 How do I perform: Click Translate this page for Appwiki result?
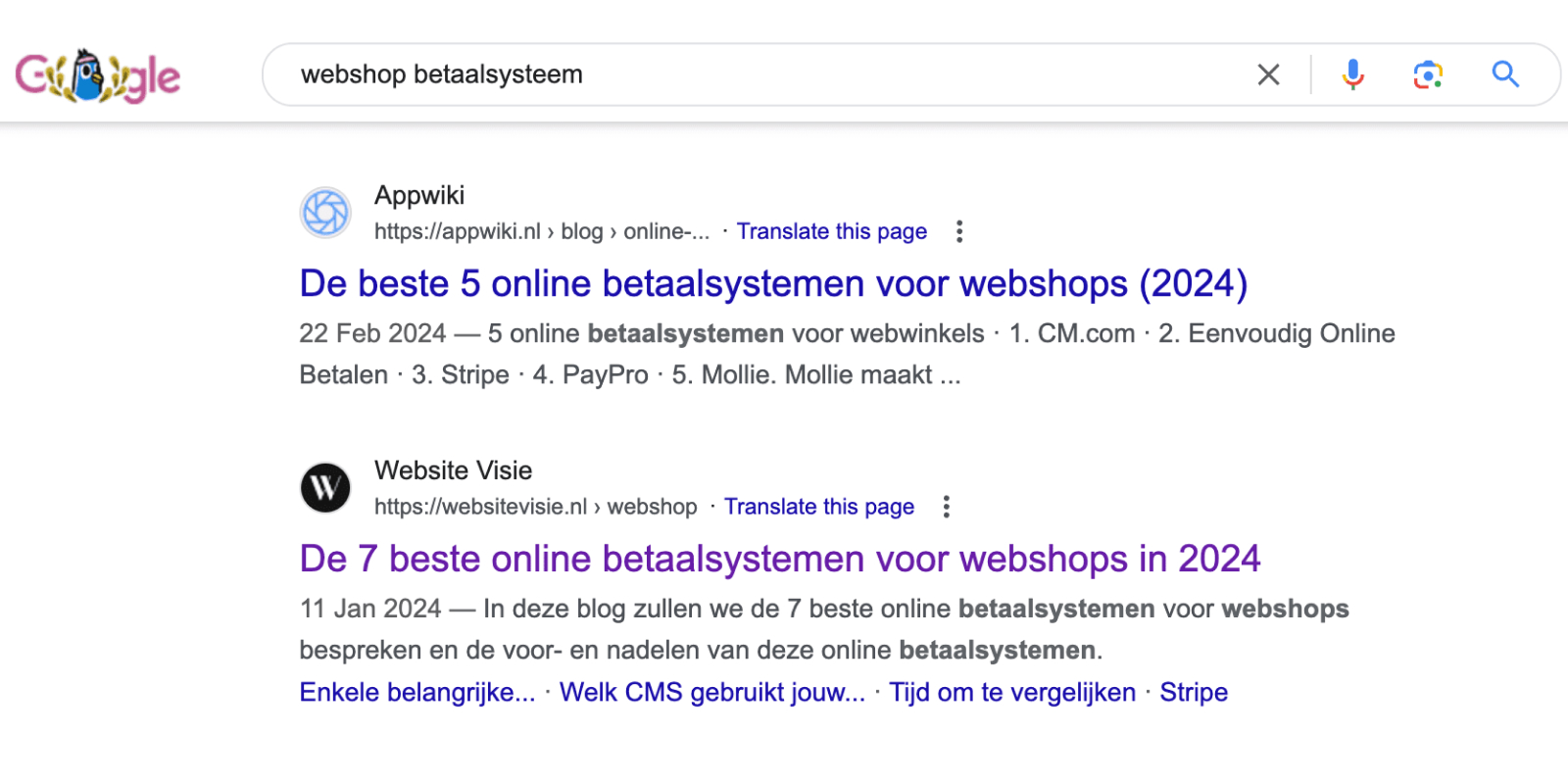[831, 231]
